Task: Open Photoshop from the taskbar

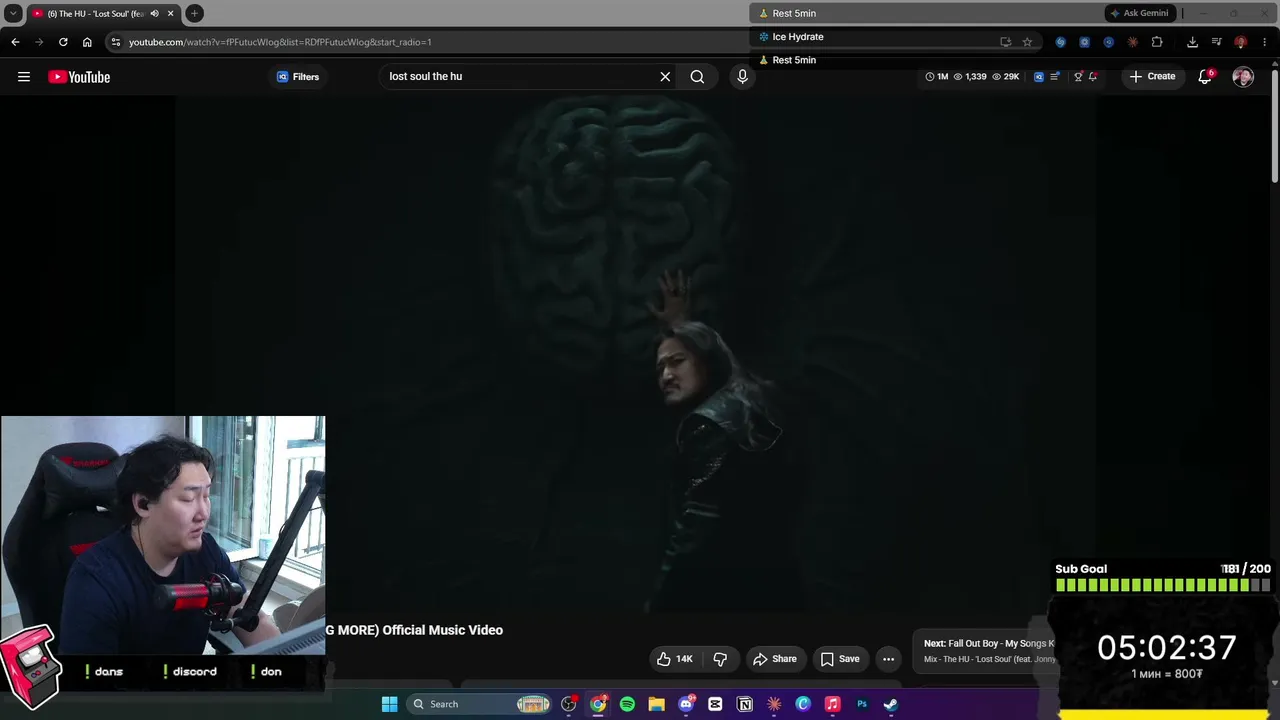Action: (862, 704)
